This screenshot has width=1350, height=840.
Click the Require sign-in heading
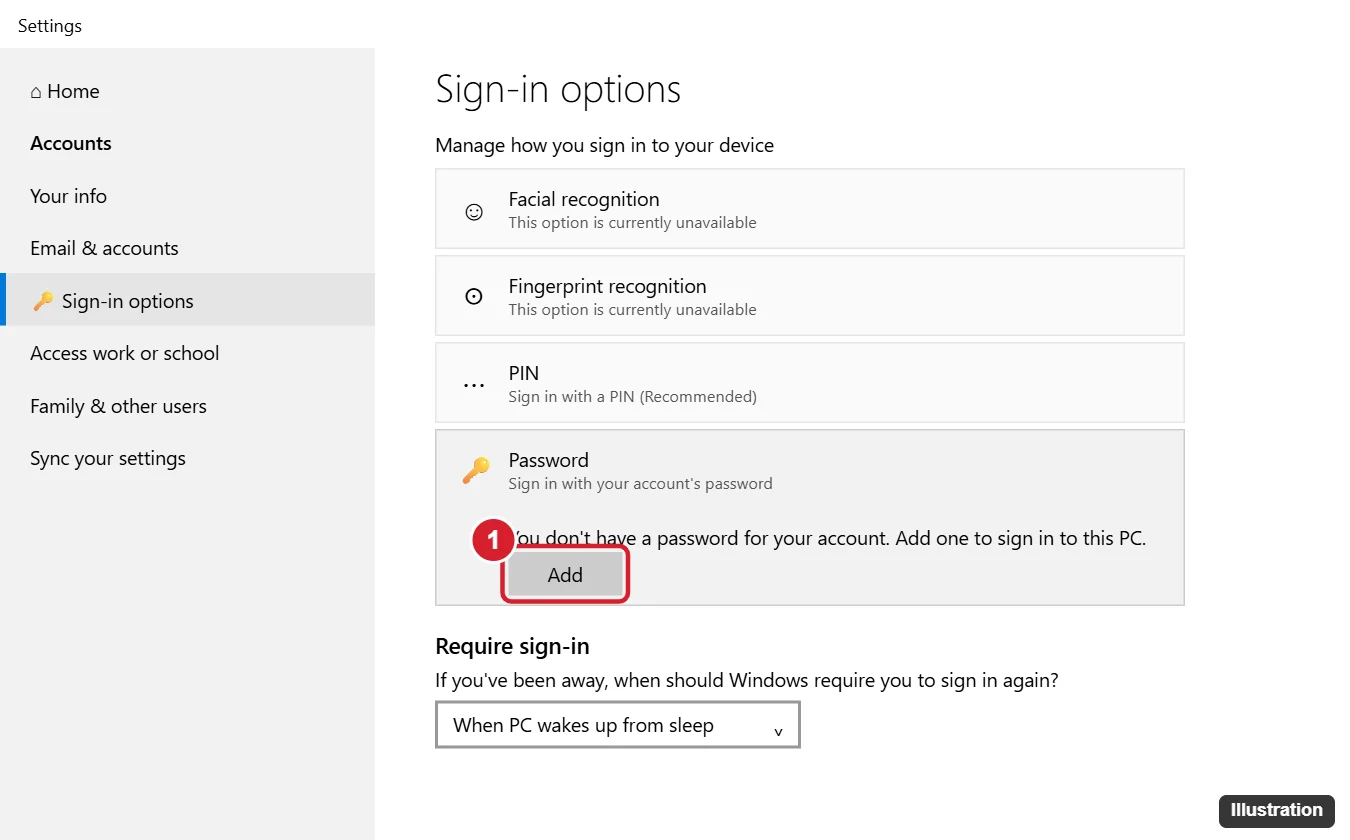[512, 646]
